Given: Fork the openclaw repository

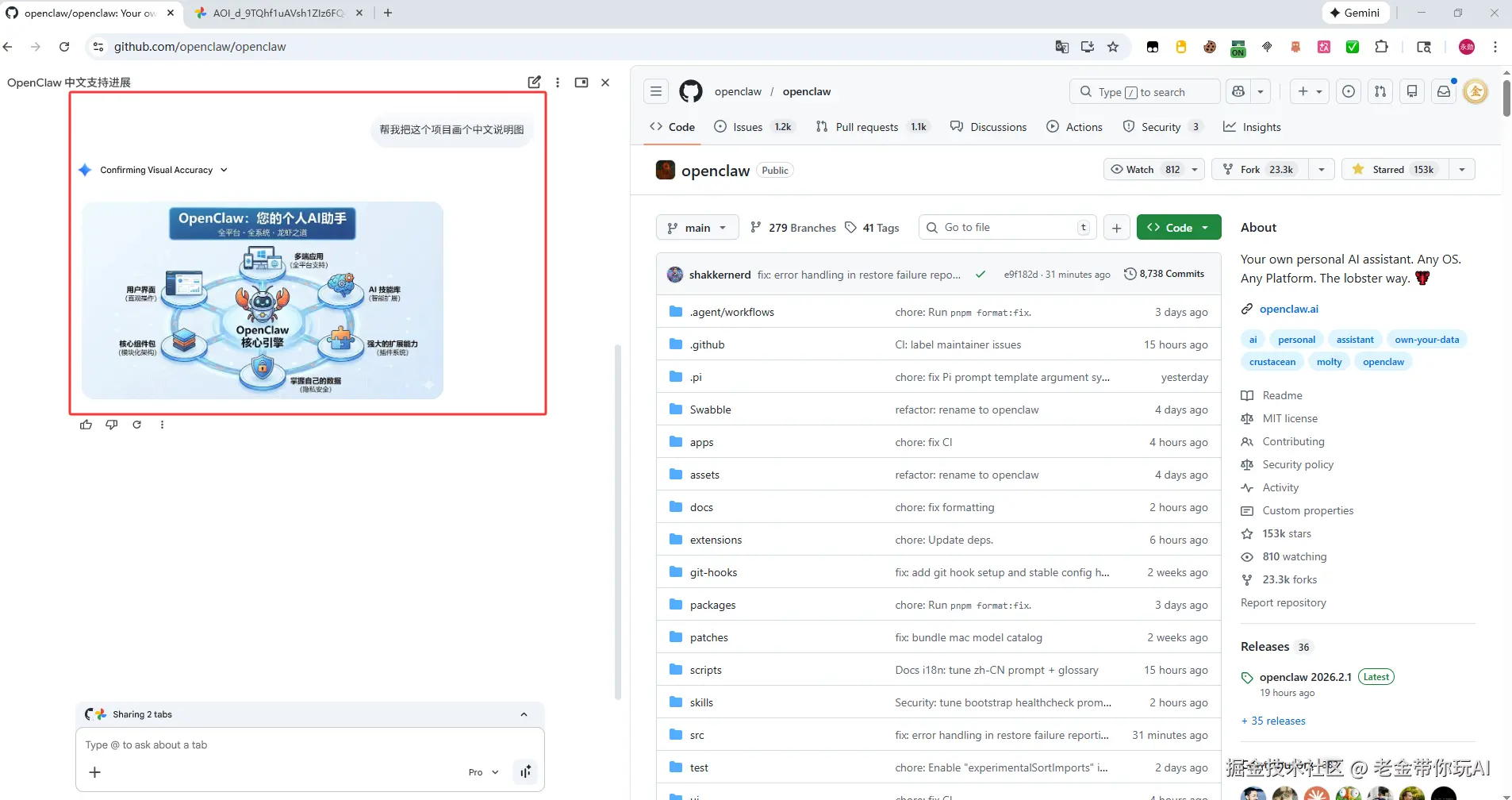Looking at the screenshot, I should [1259, 169].
